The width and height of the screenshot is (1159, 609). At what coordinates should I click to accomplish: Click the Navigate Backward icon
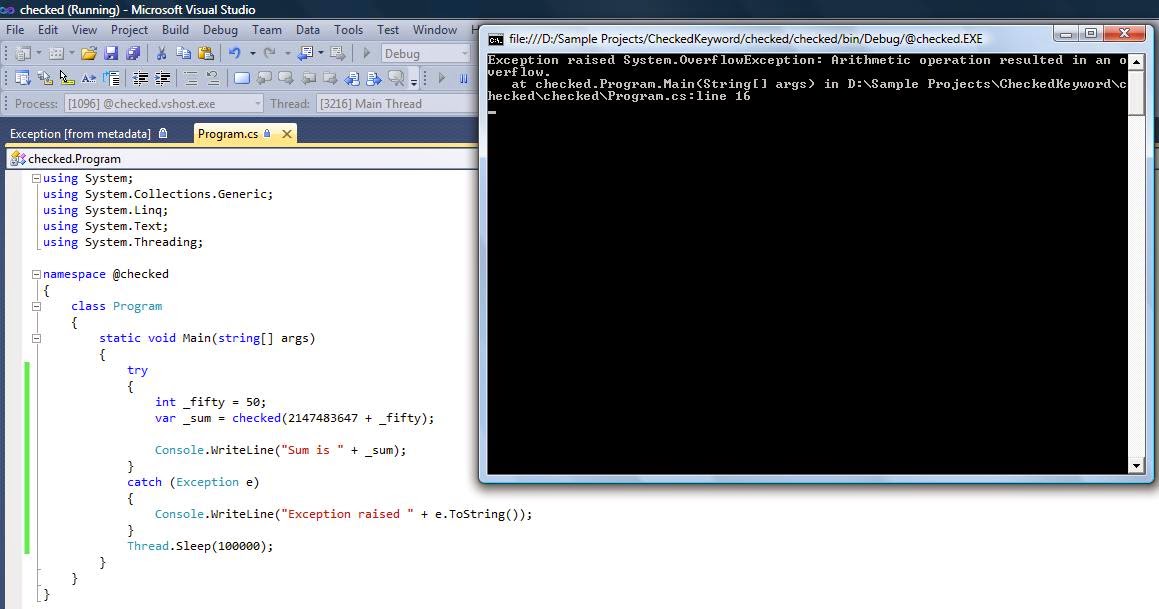[x=305, y=53]
